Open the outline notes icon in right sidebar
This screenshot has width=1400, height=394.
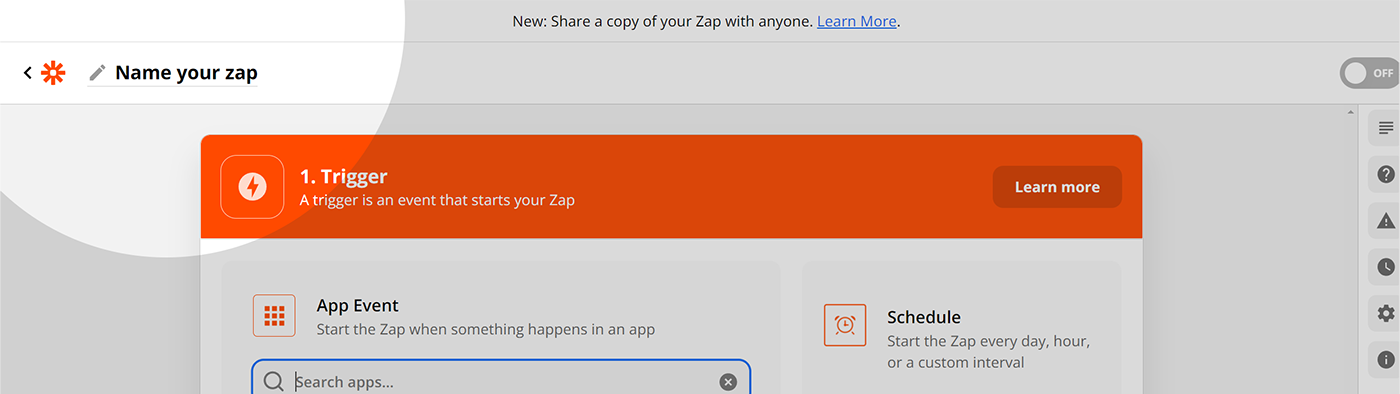(1386, 128)
